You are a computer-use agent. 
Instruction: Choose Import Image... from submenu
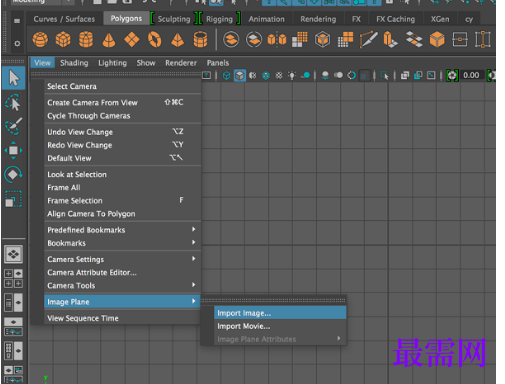(280, 313)
